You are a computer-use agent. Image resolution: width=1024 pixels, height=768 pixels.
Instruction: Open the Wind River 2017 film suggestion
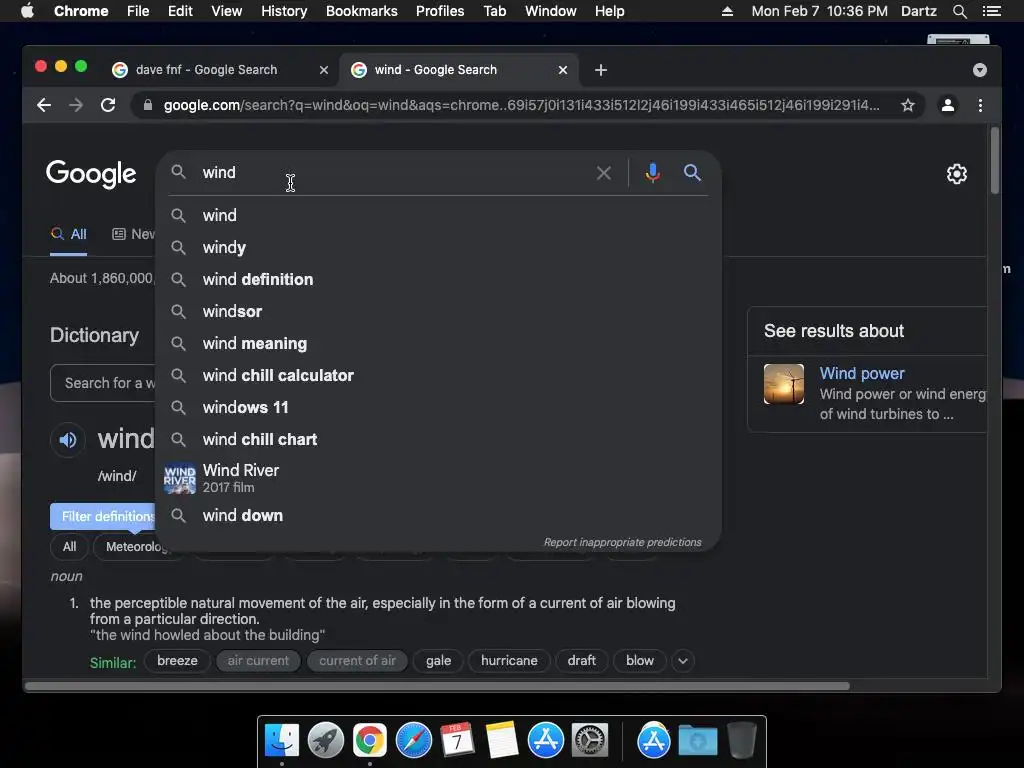[438, 478]
